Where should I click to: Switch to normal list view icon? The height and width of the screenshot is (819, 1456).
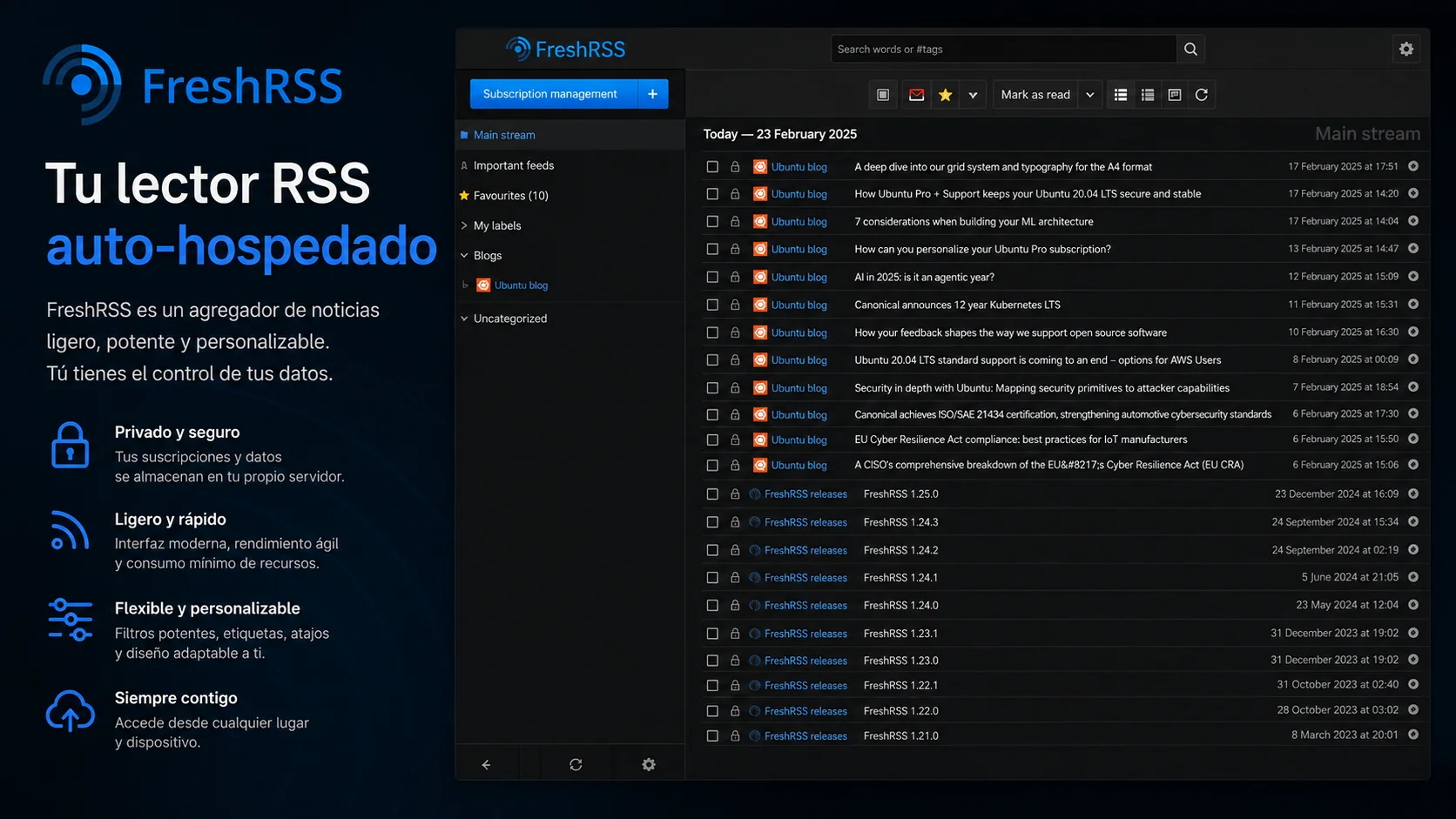click(x=1121, y=95)
